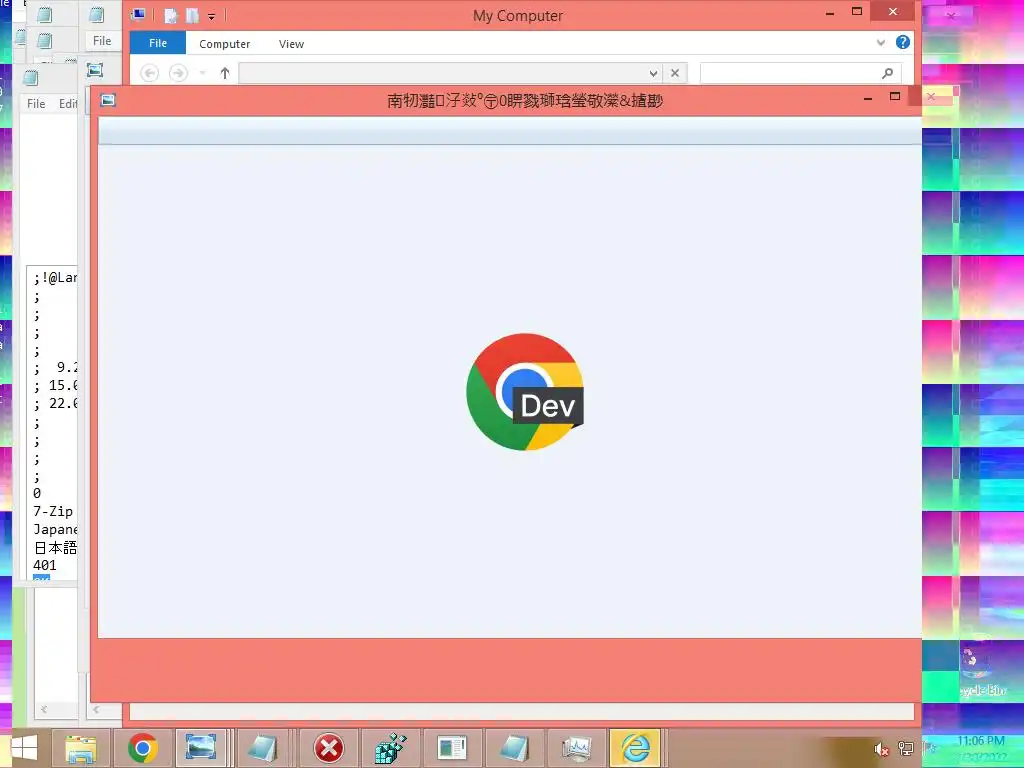Go forward with the Forward arrow in My Computer
The width and height of the screenshot is (1024, 768).
point(178,72)
